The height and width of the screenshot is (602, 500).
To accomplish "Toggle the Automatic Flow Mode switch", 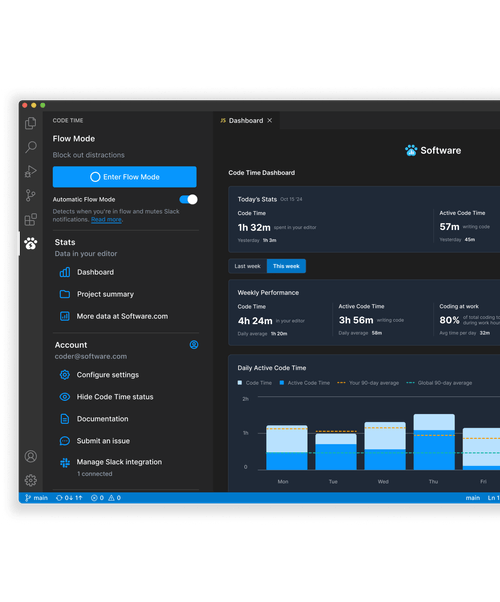I will click(x=188, y=200).
